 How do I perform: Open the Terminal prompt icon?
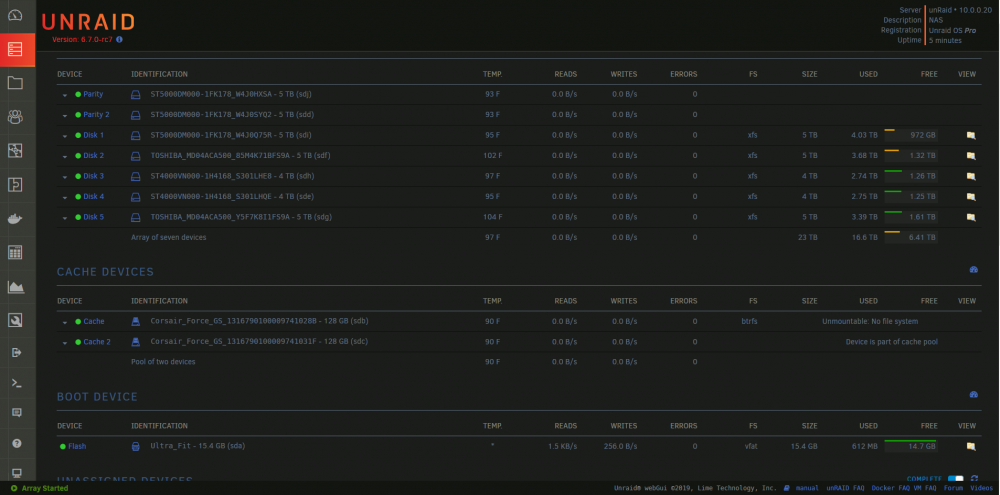coord(17,383)
